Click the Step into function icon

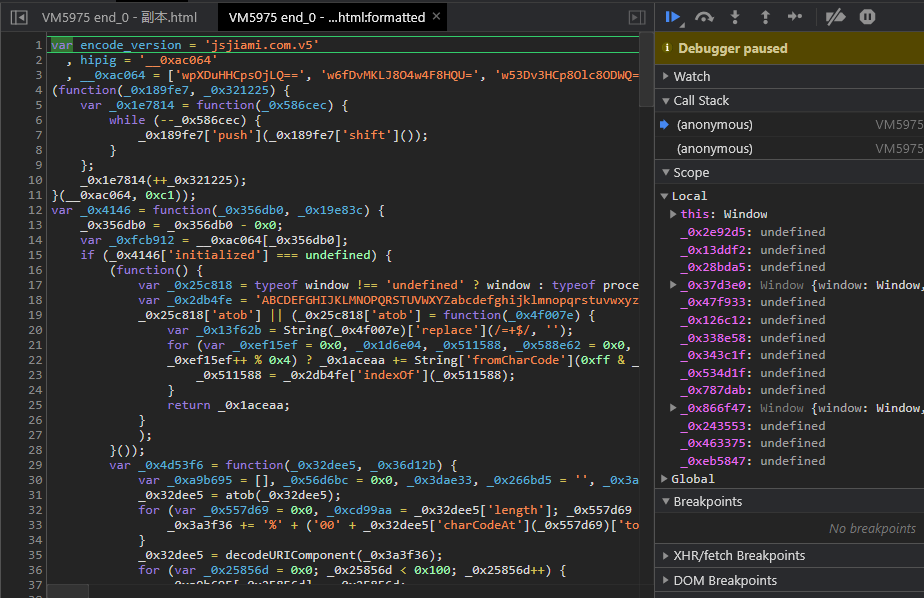[x=735, y=16]
